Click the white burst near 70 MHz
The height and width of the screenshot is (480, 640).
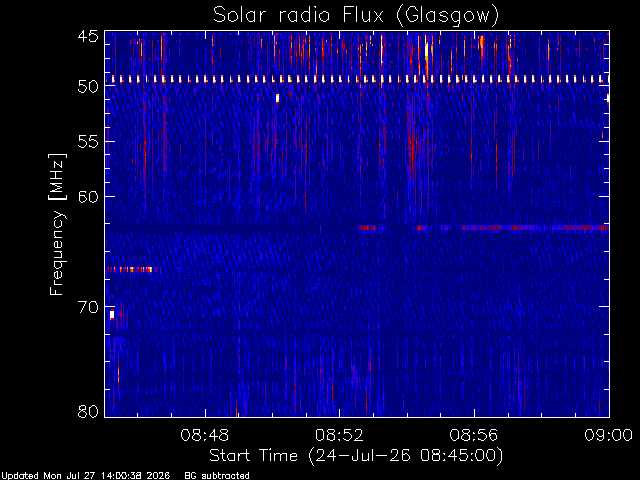(112, 314)
